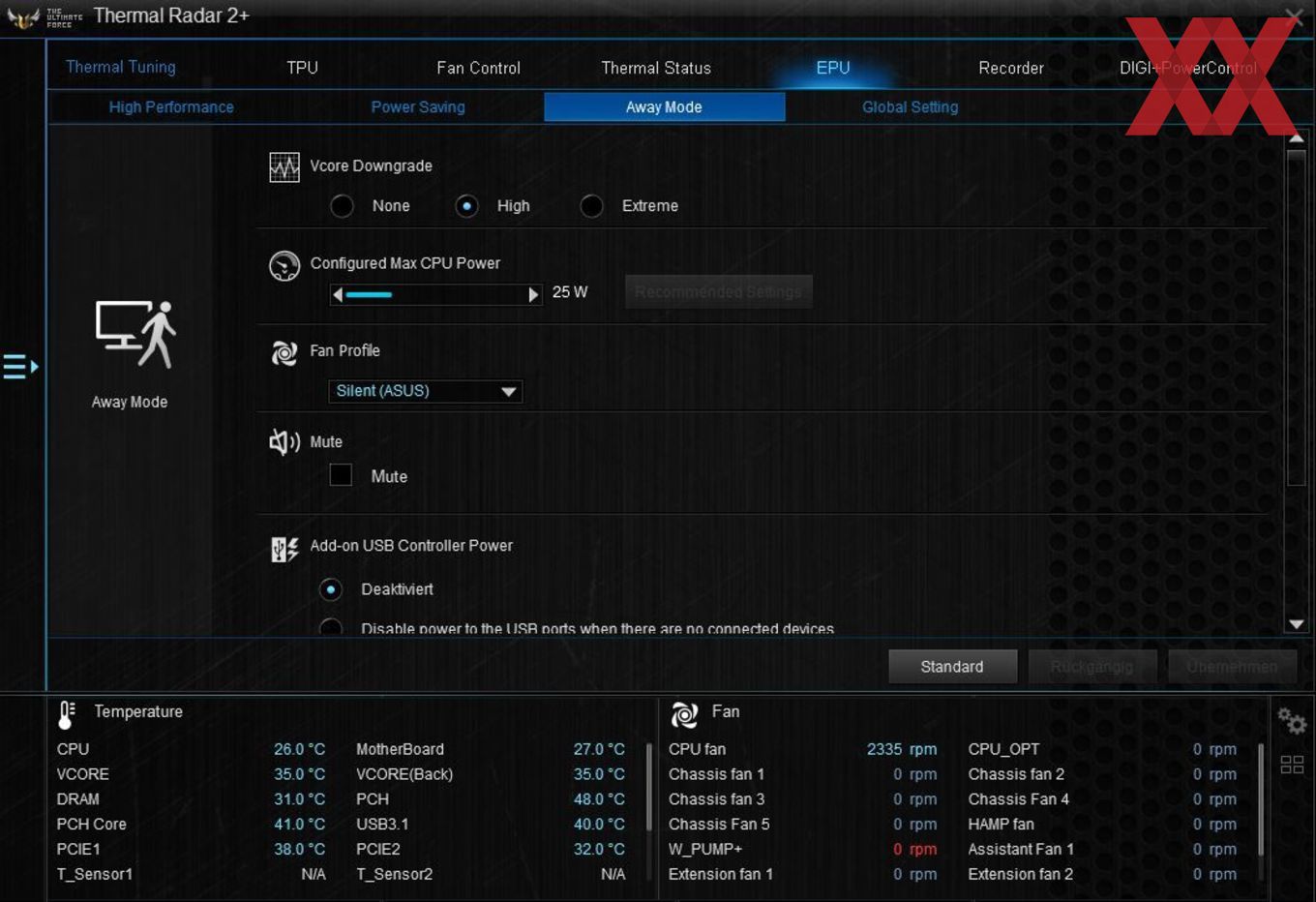Switch to Fan Control tab
1316x902 pixels.
478,68
